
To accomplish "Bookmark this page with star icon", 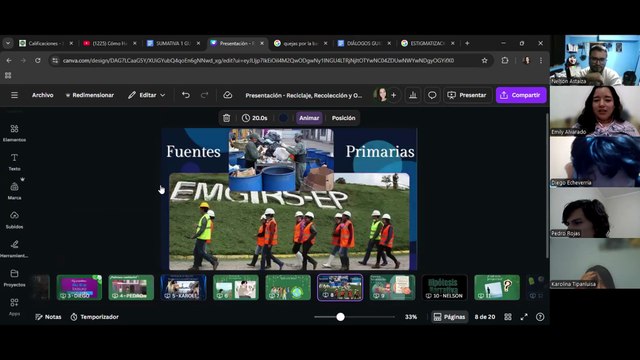I will coord(484,60).
